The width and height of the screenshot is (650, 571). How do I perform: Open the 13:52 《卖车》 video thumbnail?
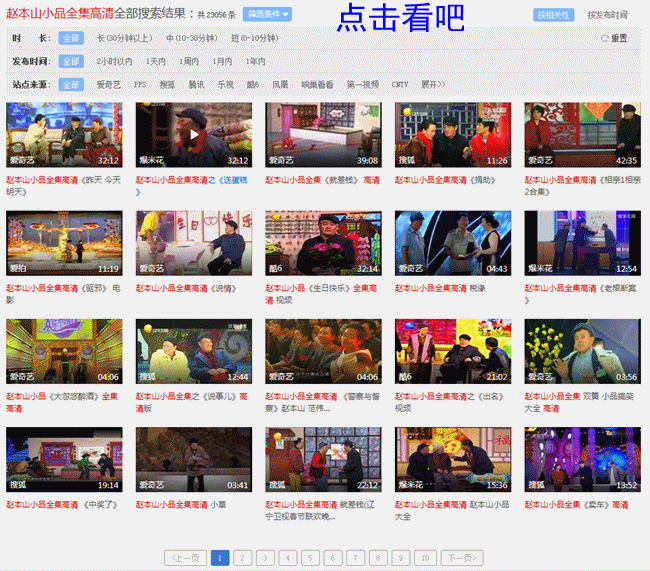[582, 459]
